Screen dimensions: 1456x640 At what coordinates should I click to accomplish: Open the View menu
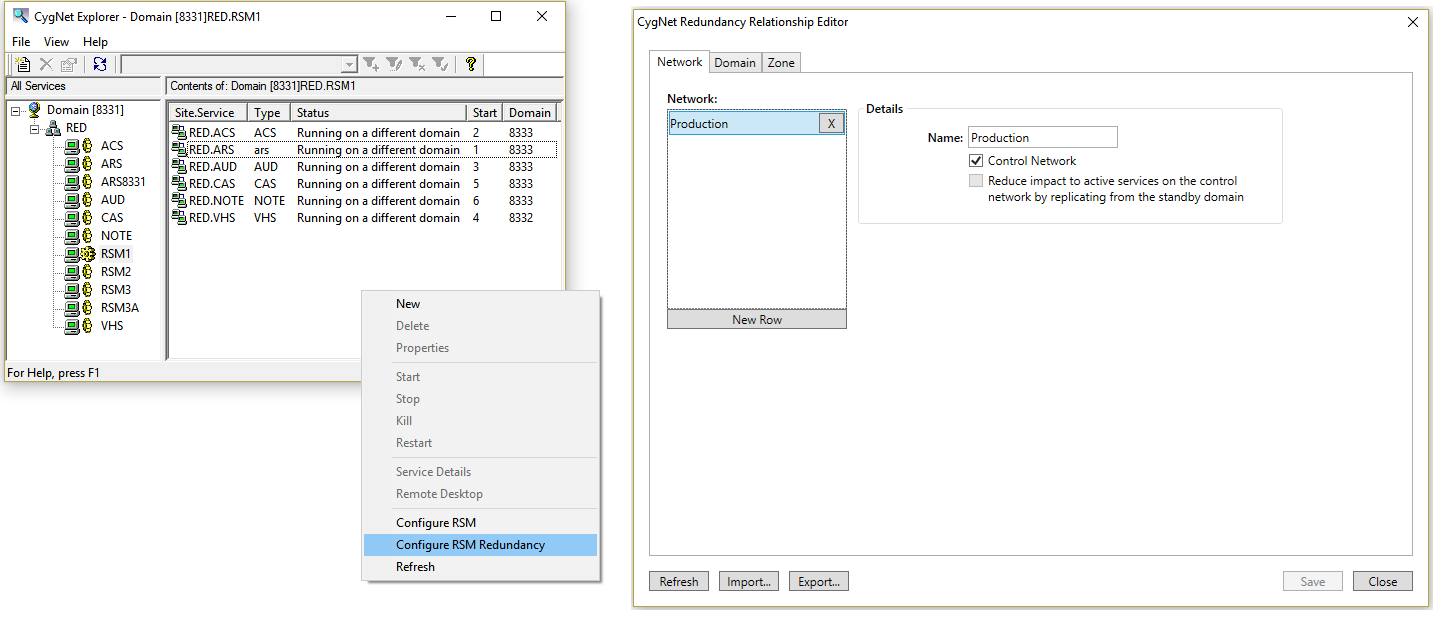pos(56,42)
